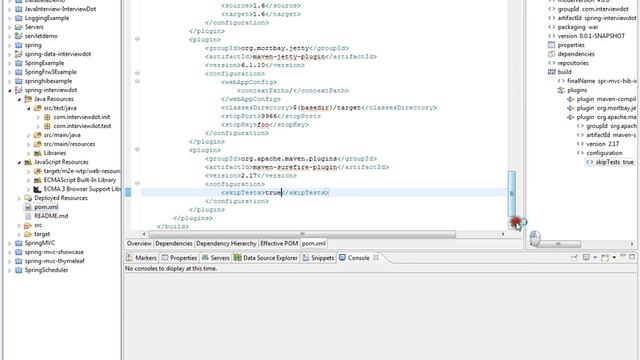Fold the maven-surefire-plugin plugin block
Screen dimensions: 640x360
click(x=138, y=149)
